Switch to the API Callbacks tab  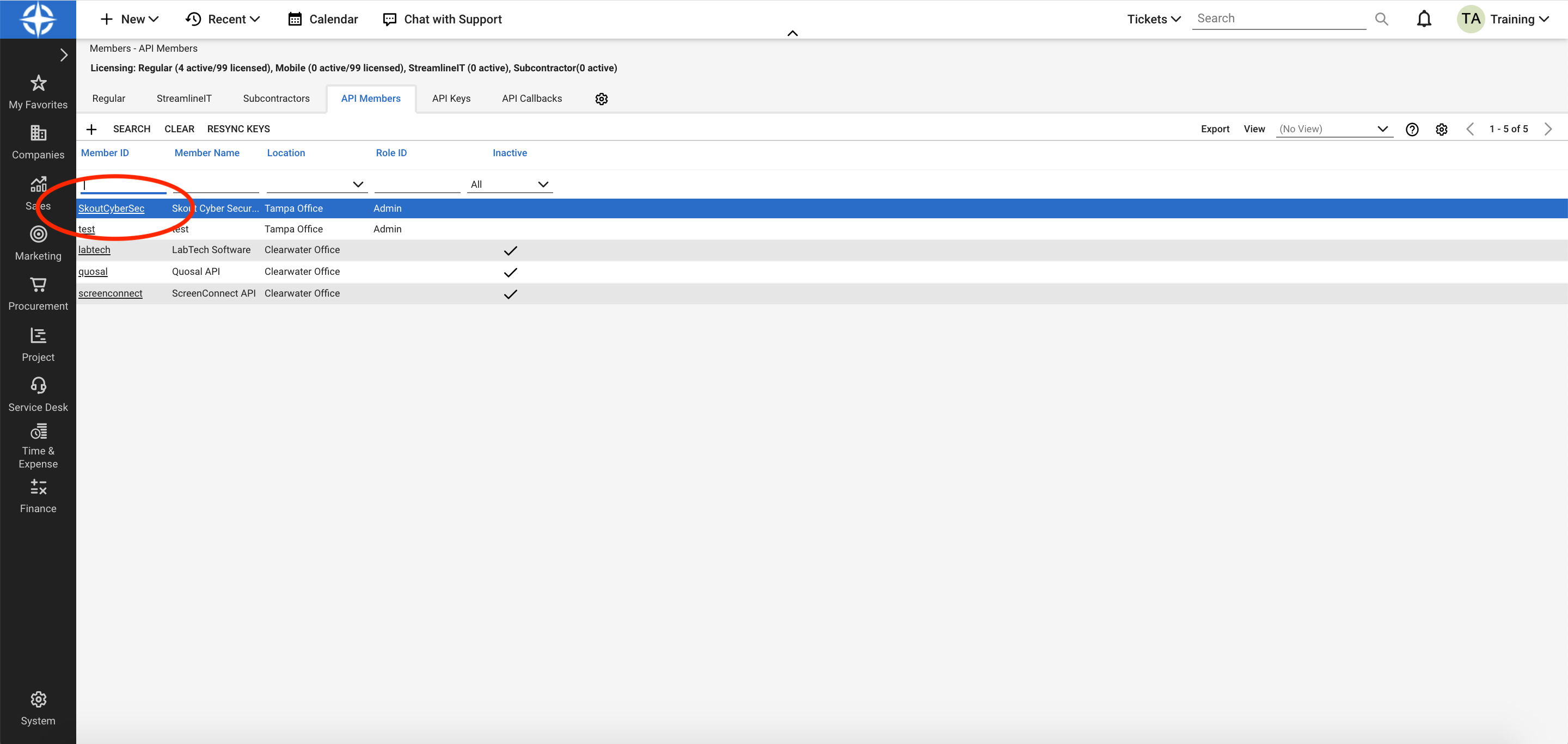(530, 98)
